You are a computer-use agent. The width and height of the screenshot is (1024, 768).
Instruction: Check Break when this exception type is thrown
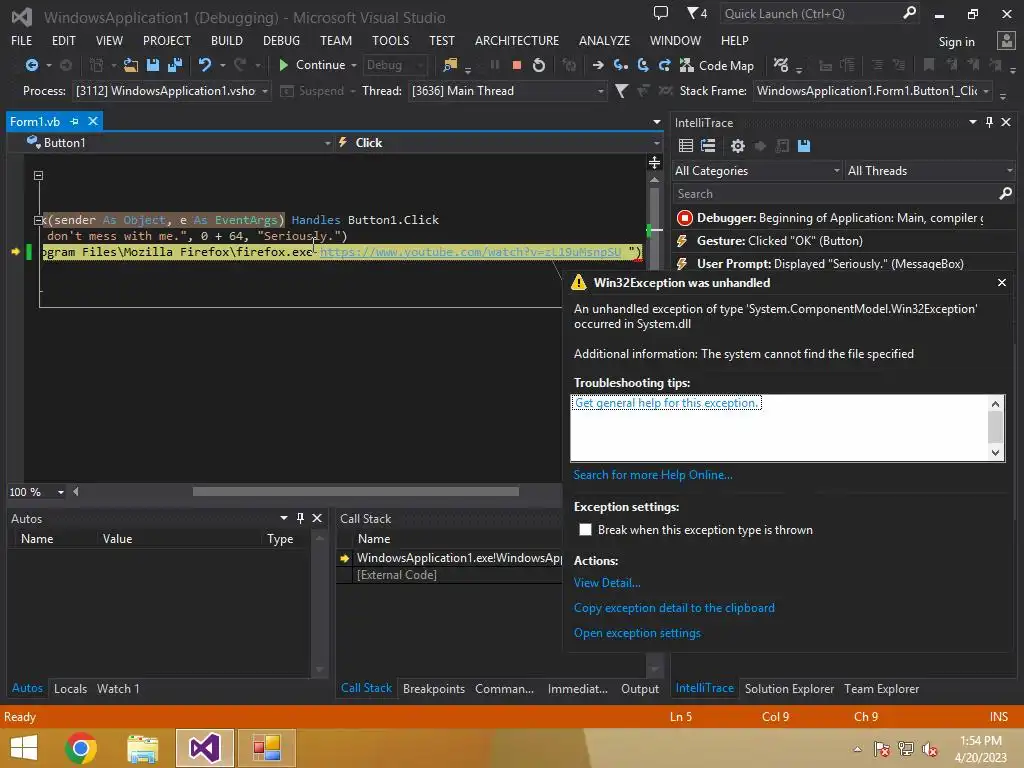[x=585, y=530]
